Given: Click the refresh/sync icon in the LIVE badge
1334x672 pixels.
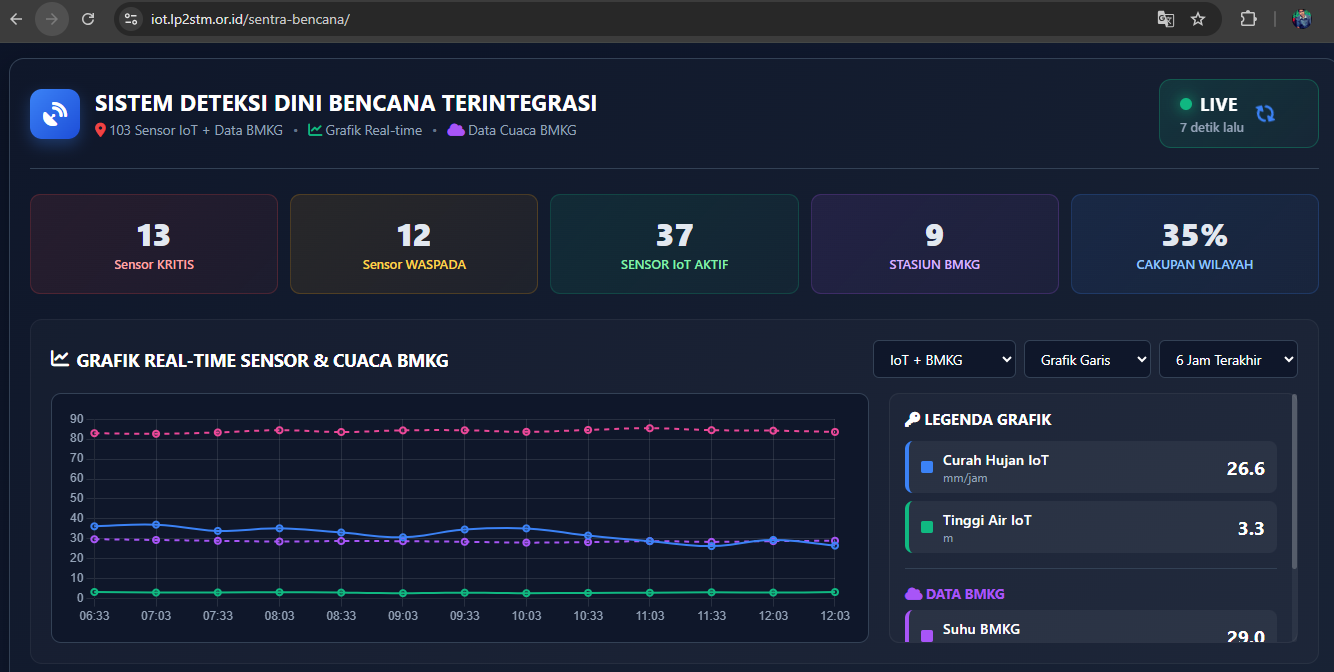Looking at the screenshot, I should point(1267,113).
